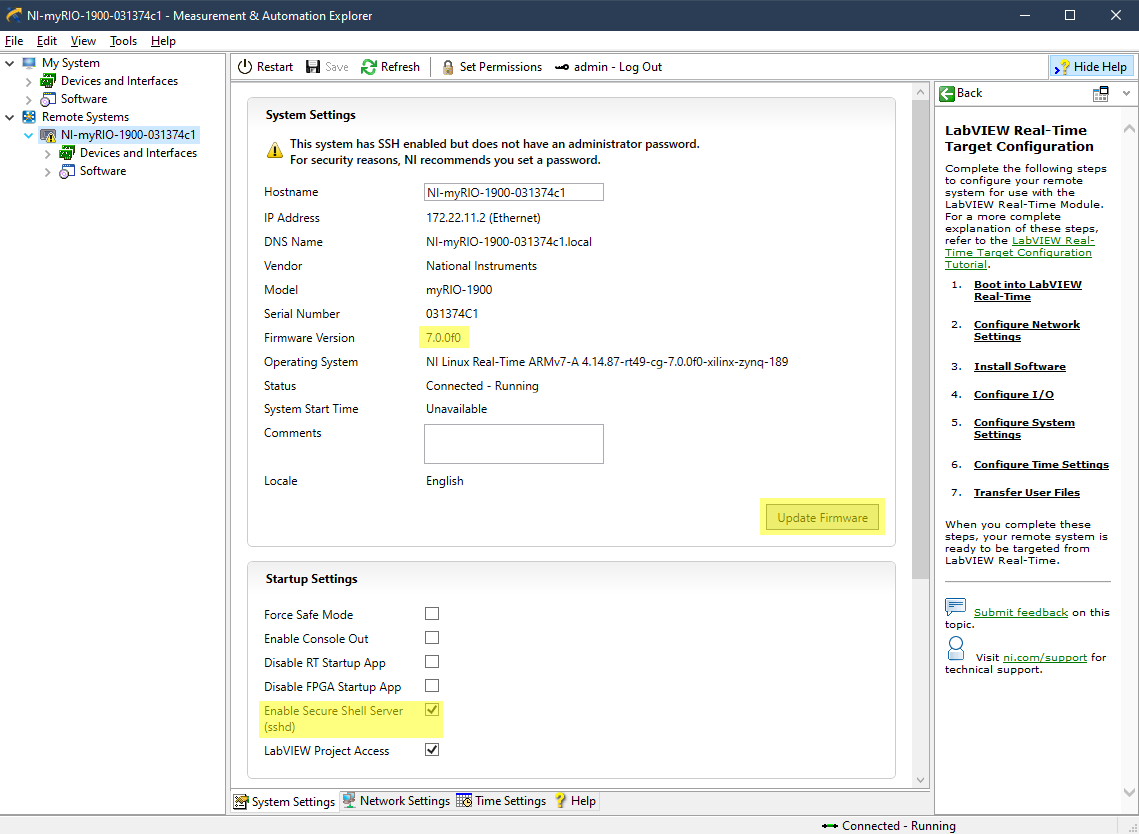The height and width of the screenshot is (834, 1139).
Task: Click the help pane layout options icon
Action: tap(1101, 93)
